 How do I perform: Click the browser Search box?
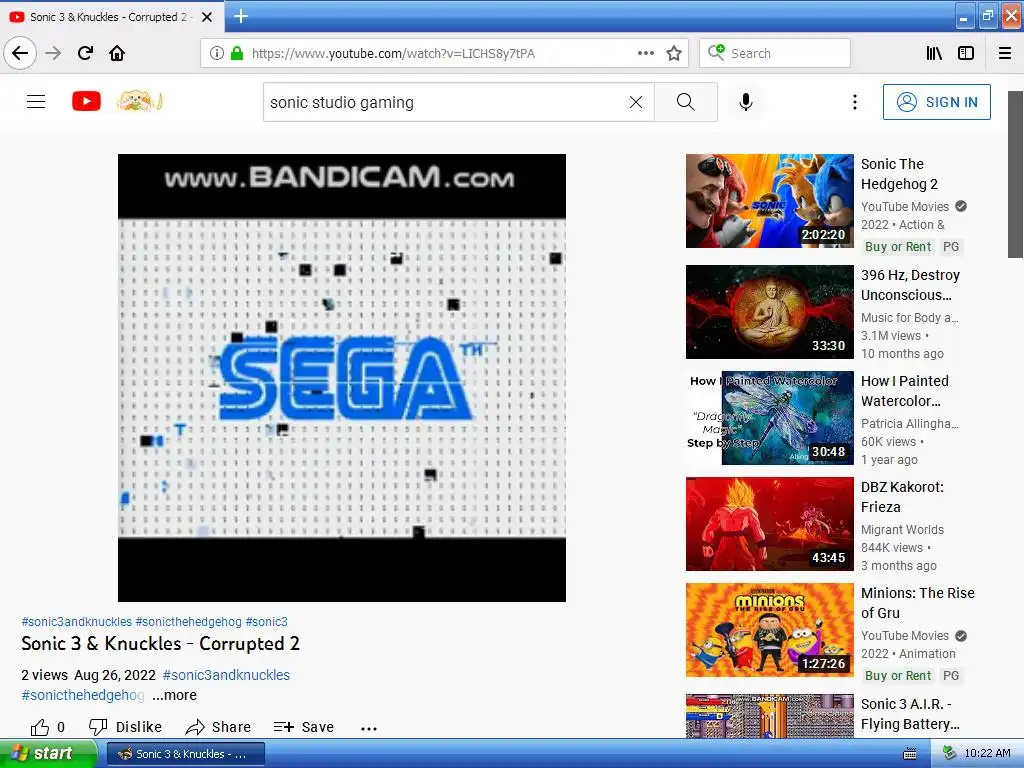775,53
